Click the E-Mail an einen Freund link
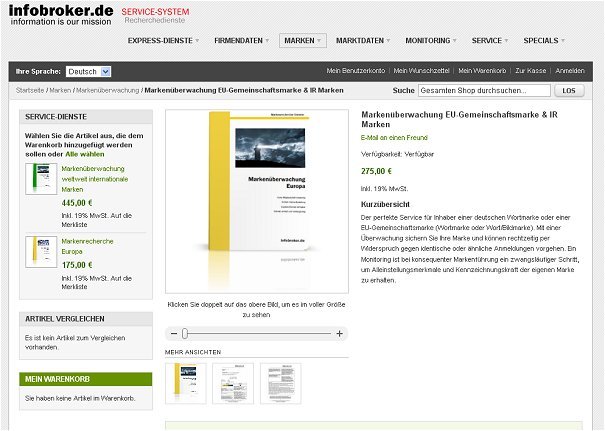 tap(397, 135)
